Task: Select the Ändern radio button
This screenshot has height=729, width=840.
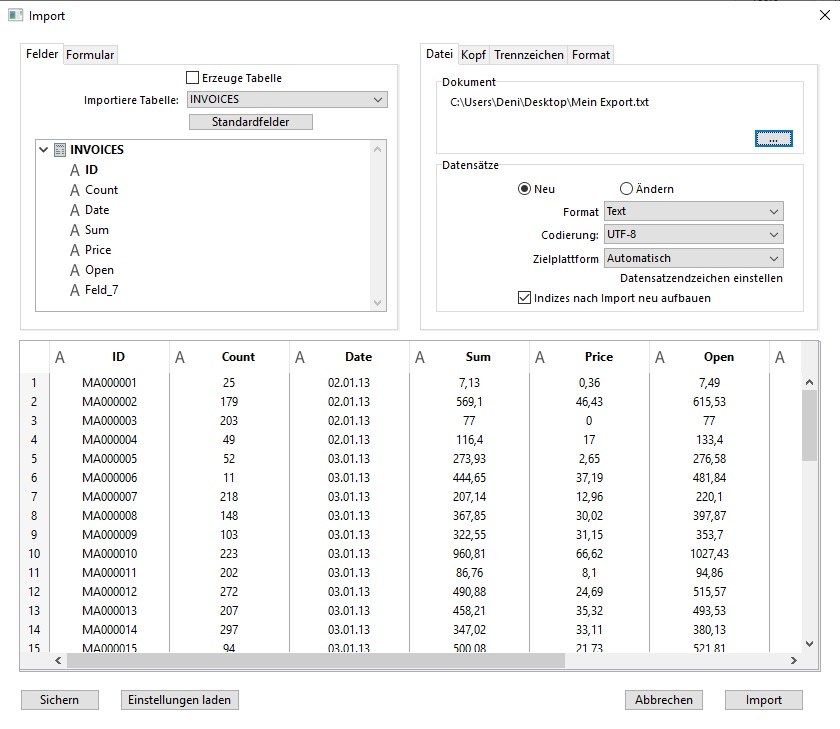Action: point(627,189)
